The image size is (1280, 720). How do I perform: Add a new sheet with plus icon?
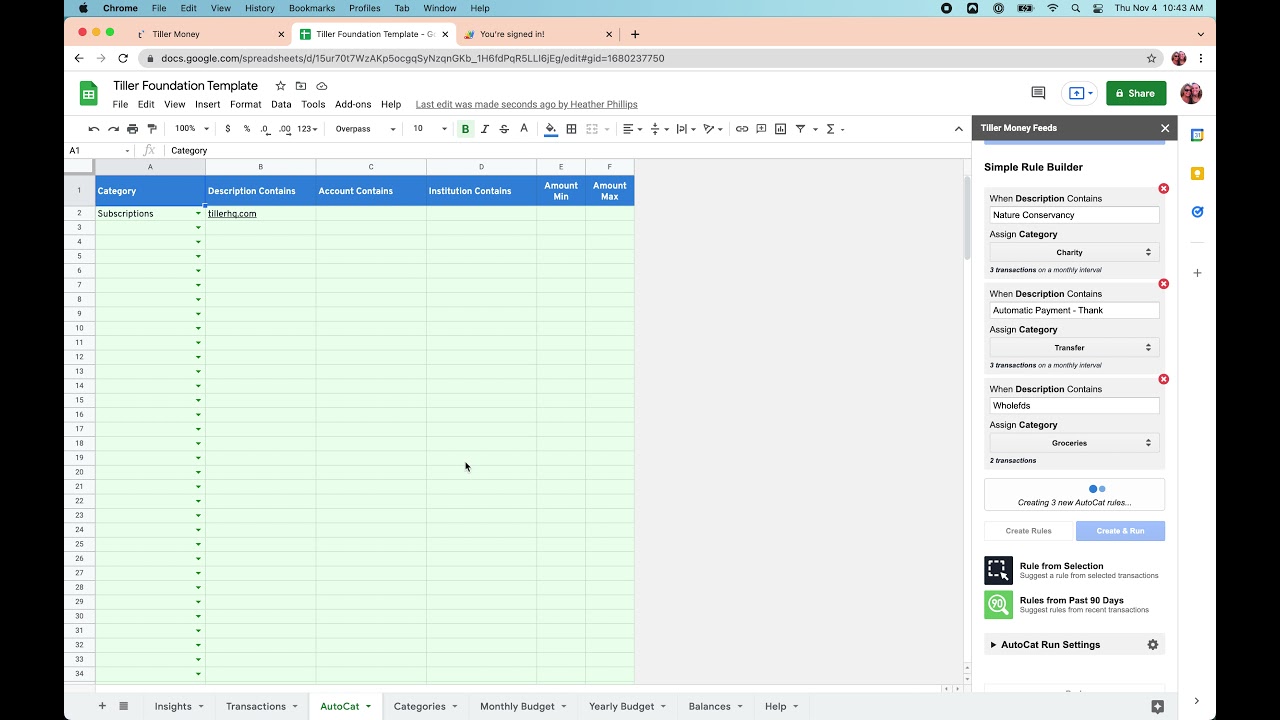102,706
